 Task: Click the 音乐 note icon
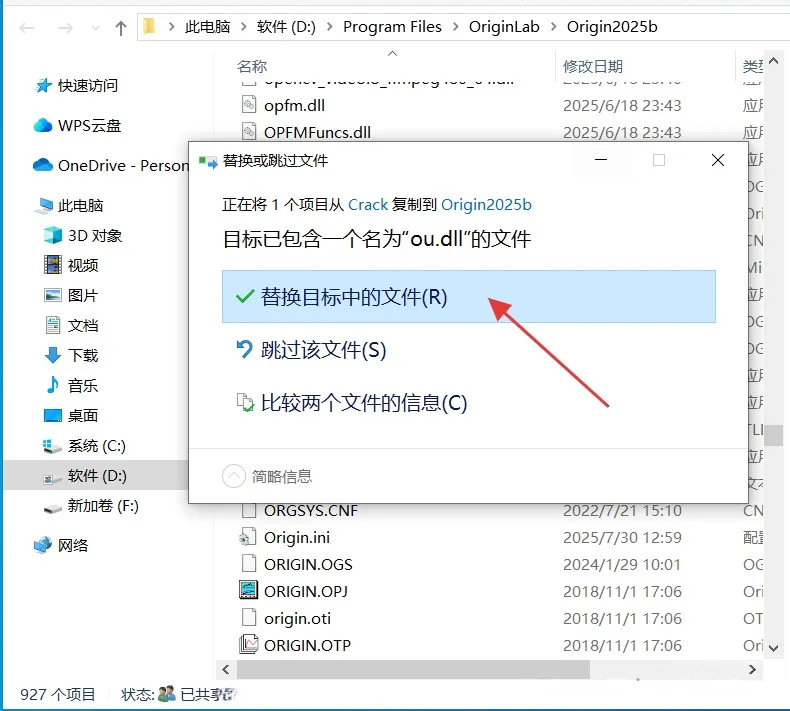tap(52, 385)
